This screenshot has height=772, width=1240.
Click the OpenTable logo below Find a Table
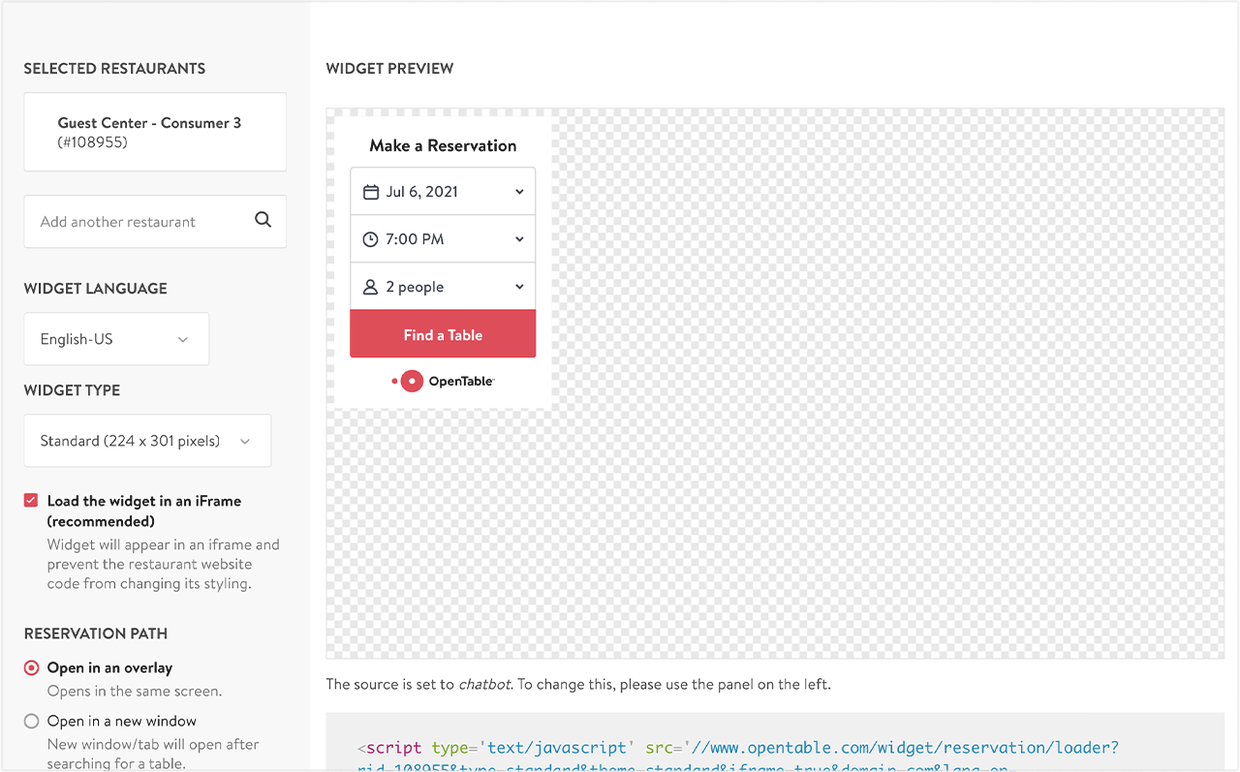click(442, 380)
